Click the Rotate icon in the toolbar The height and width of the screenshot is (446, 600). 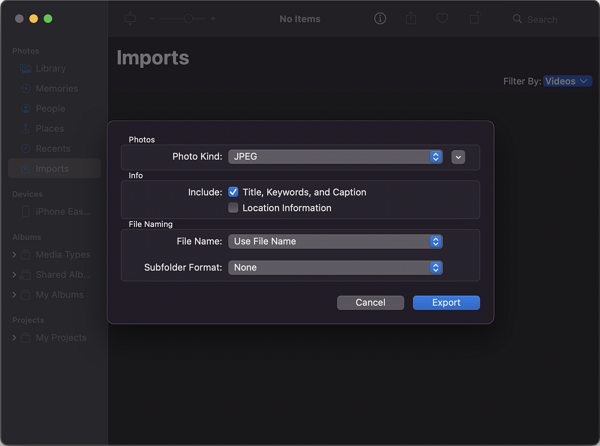[475, 19]
